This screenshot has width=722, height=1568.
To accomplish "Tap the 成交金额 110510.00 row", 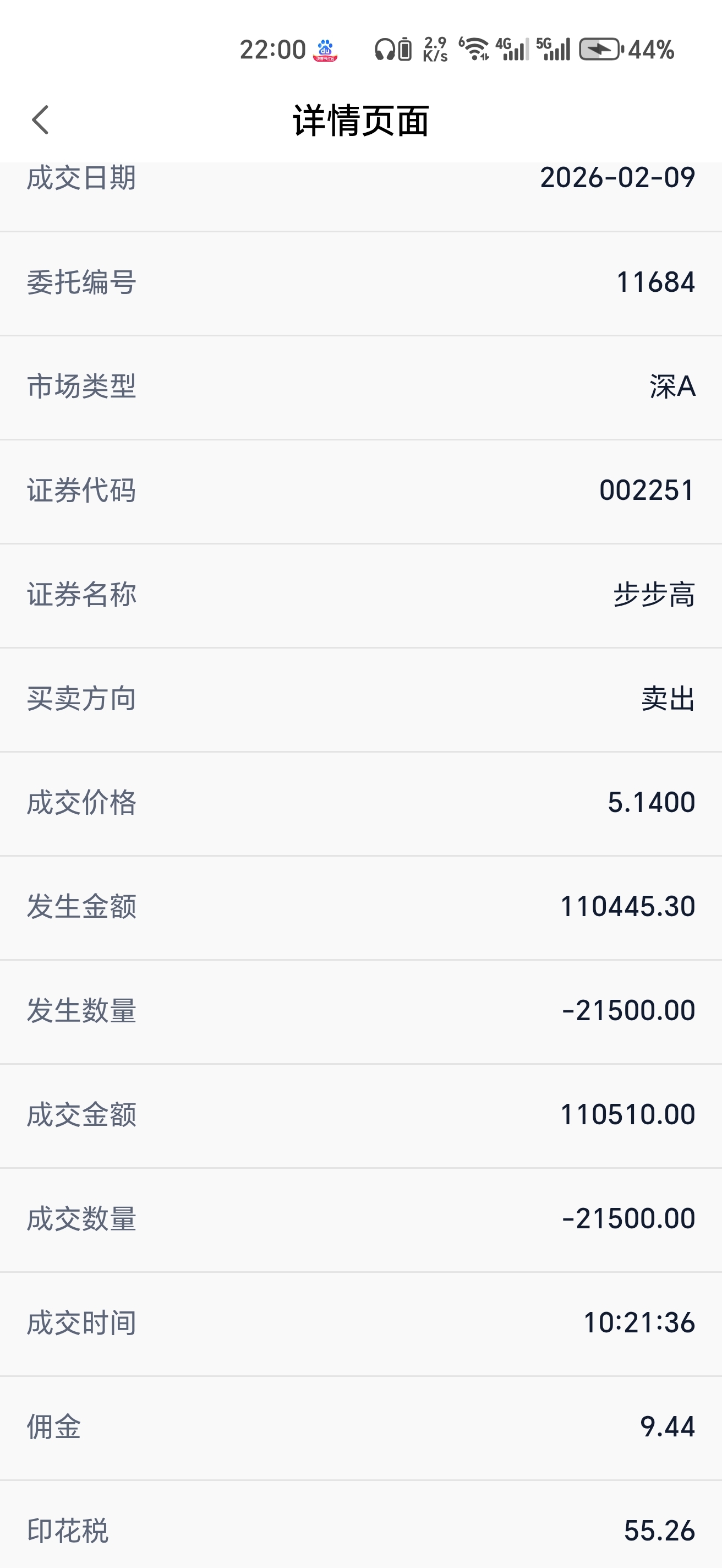I will 360,1115.
